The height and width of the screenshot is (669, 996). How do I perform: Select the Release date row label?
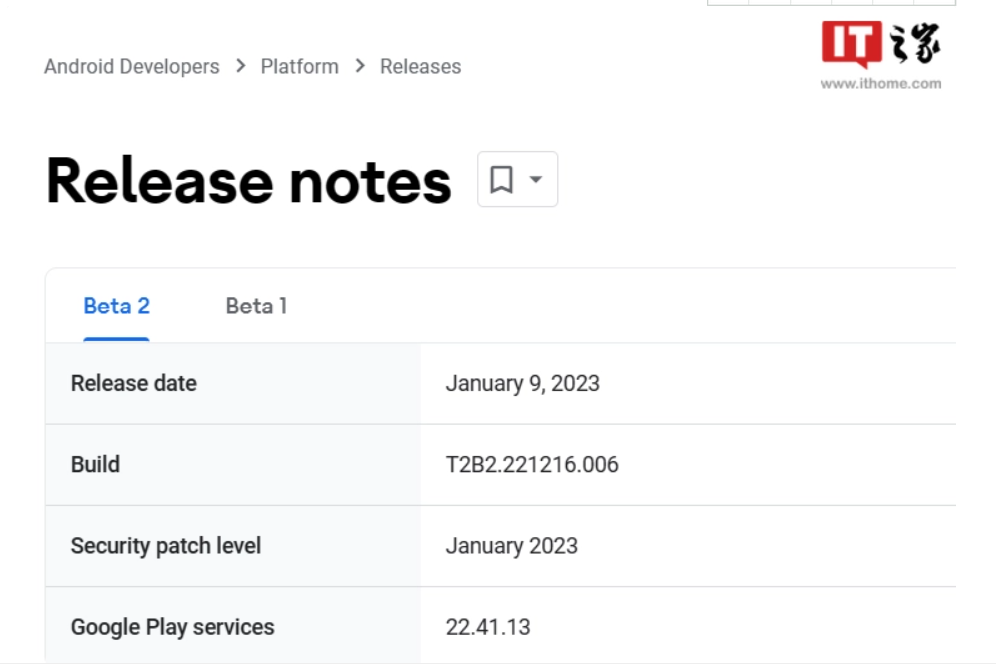click(x=133, y=384)
